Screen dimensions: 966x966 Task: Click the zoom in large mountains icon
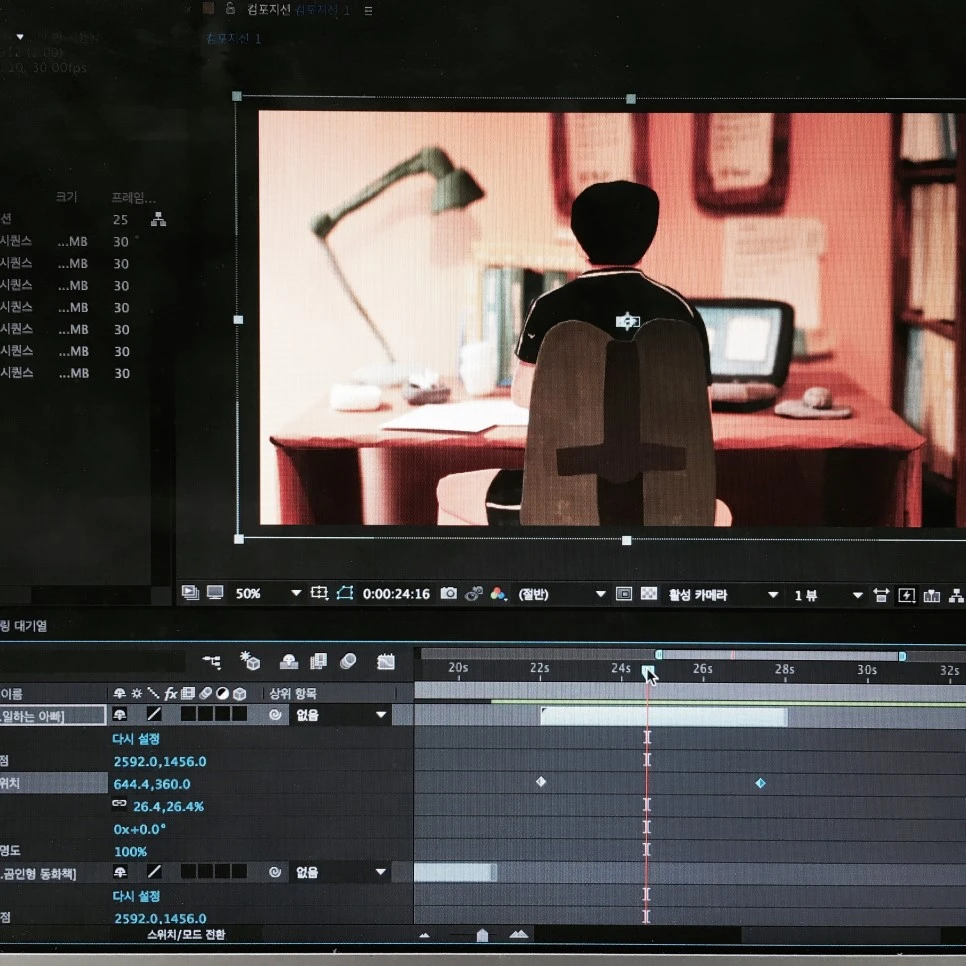519,935
